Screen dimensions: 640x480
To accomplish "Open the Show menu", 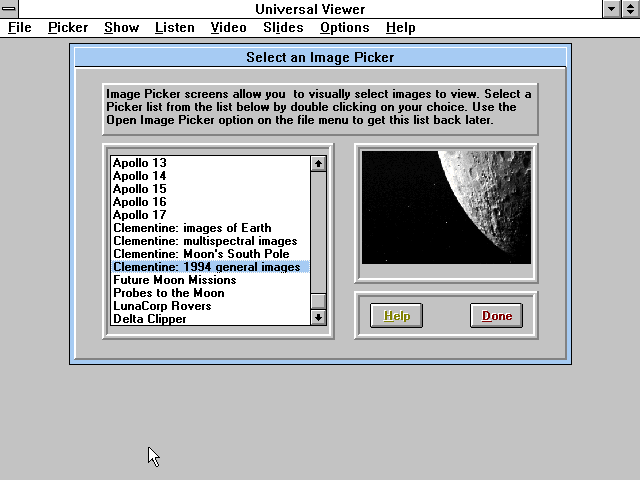I will tap(121, 27).
